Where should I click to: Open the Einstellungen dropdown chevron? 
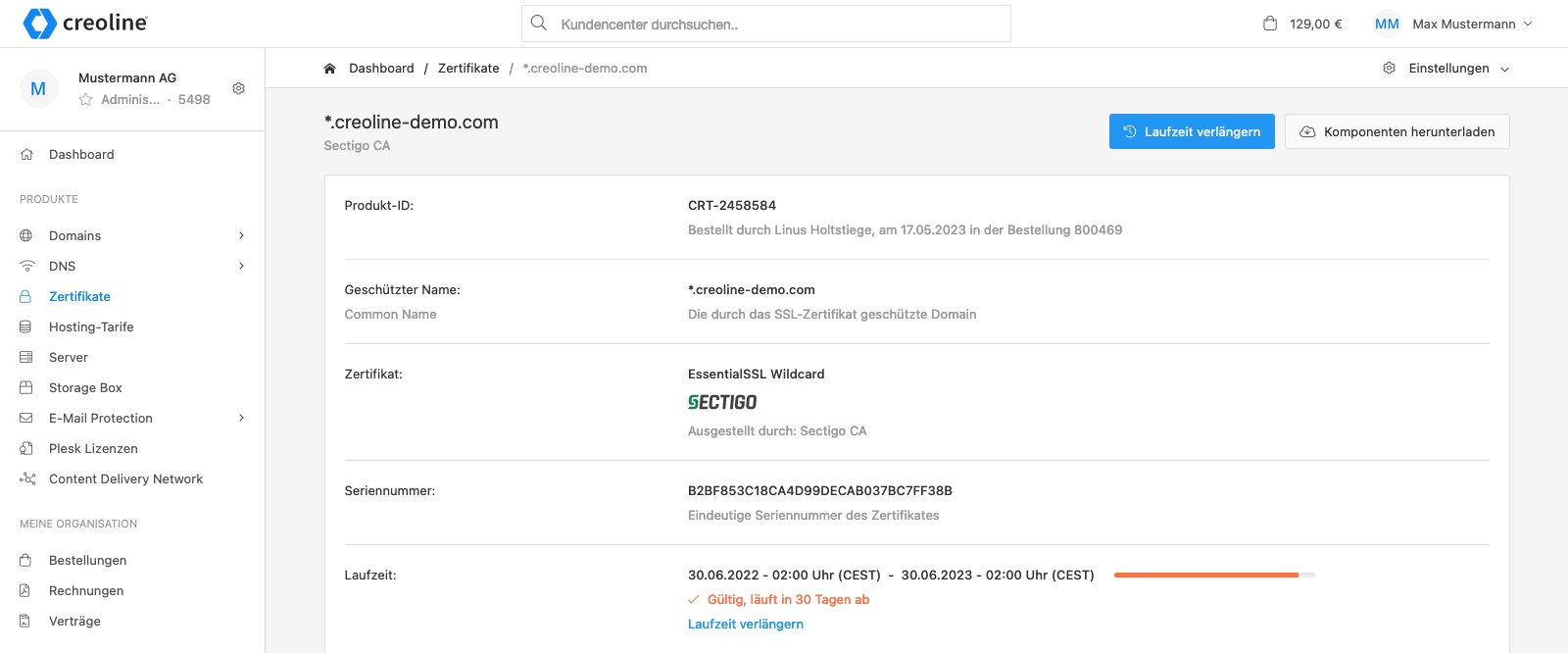point(1505,69)
